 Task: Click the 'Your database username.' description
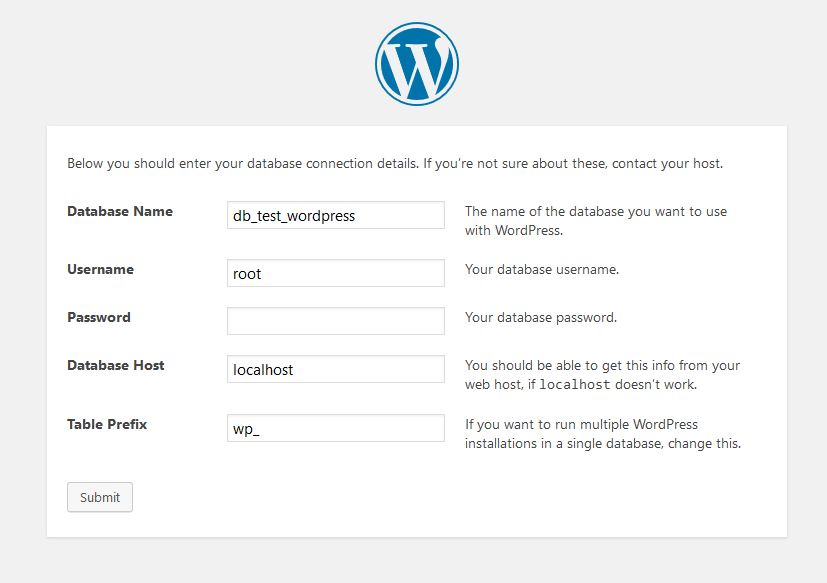(542, 270)
